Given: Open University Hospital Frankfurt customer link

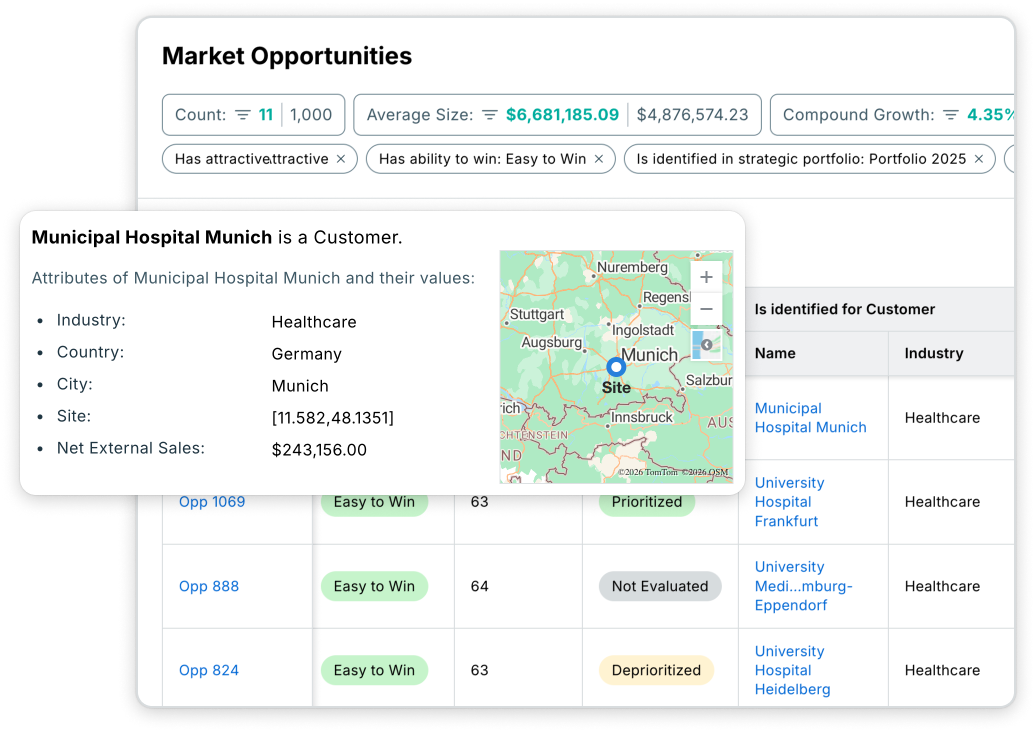Looking at the screenshot, I should coord(789,502).
